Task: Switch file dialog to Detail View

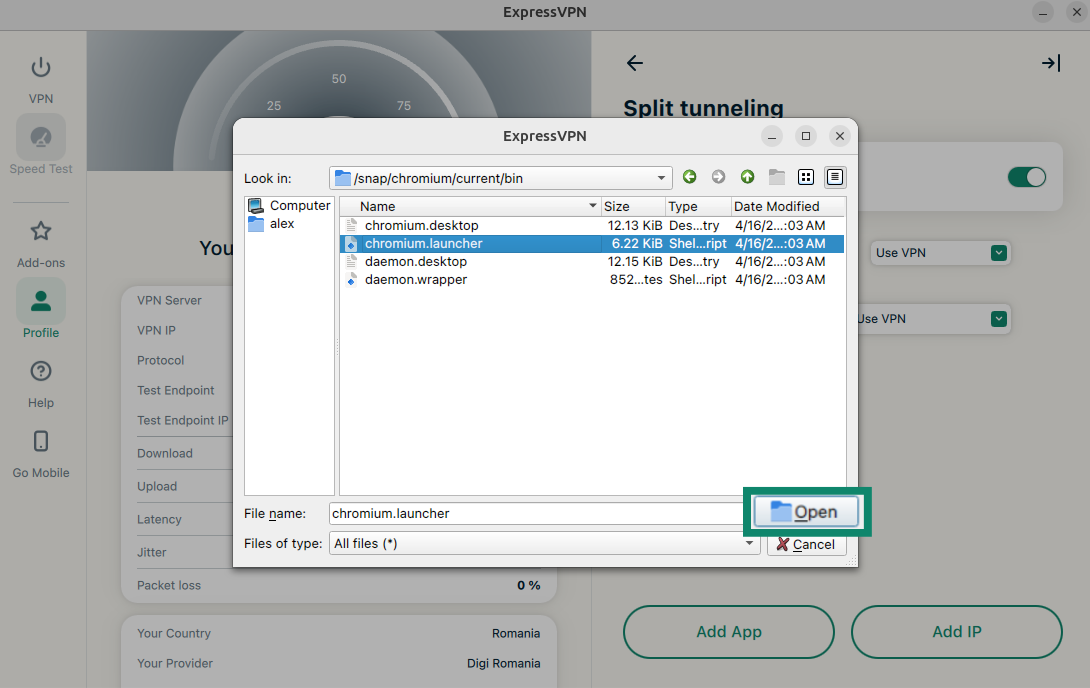Action: coord(835,177)
